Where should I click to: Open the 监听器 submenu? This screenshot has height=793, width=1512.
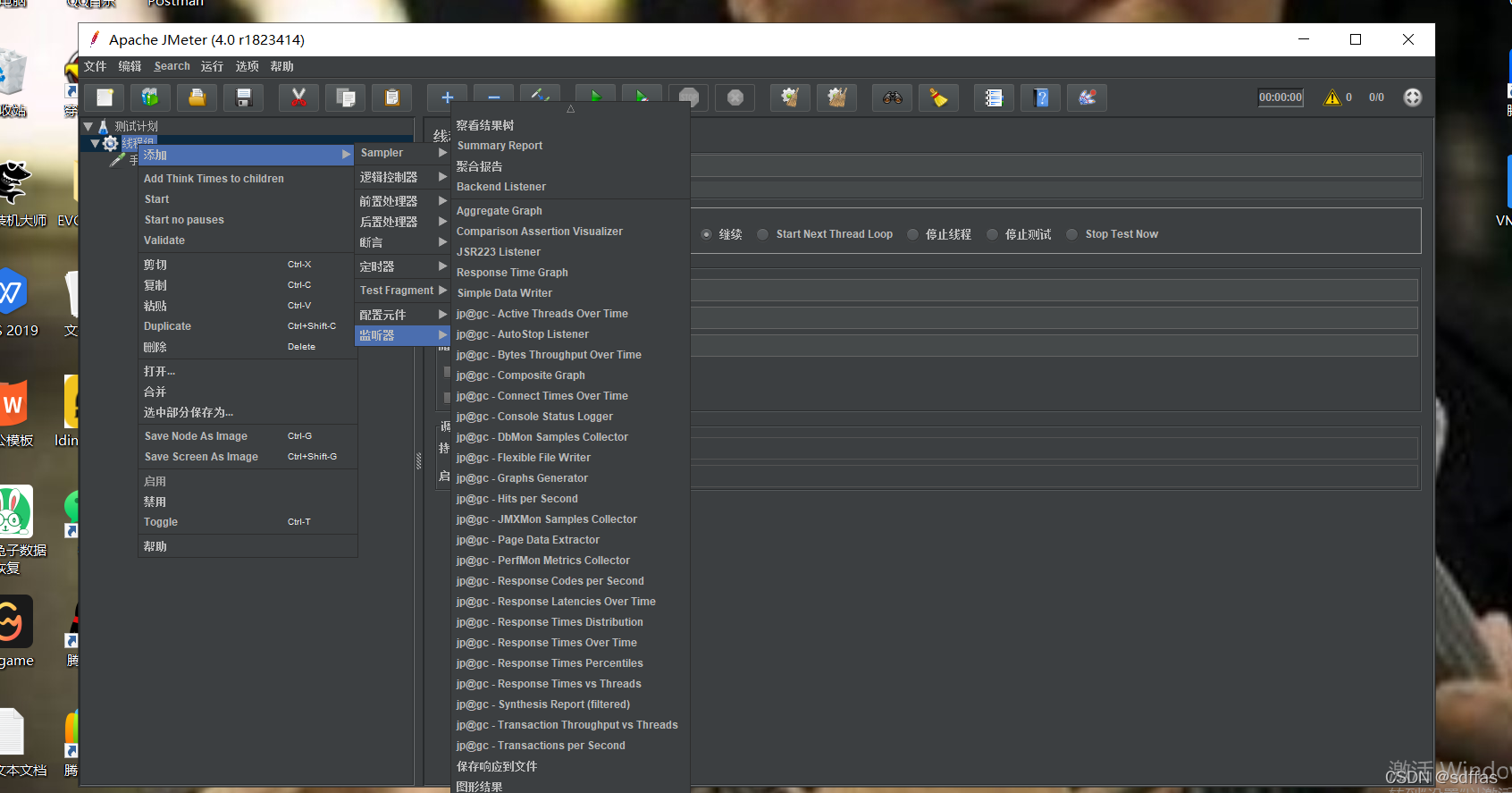[x=403, y=335]
